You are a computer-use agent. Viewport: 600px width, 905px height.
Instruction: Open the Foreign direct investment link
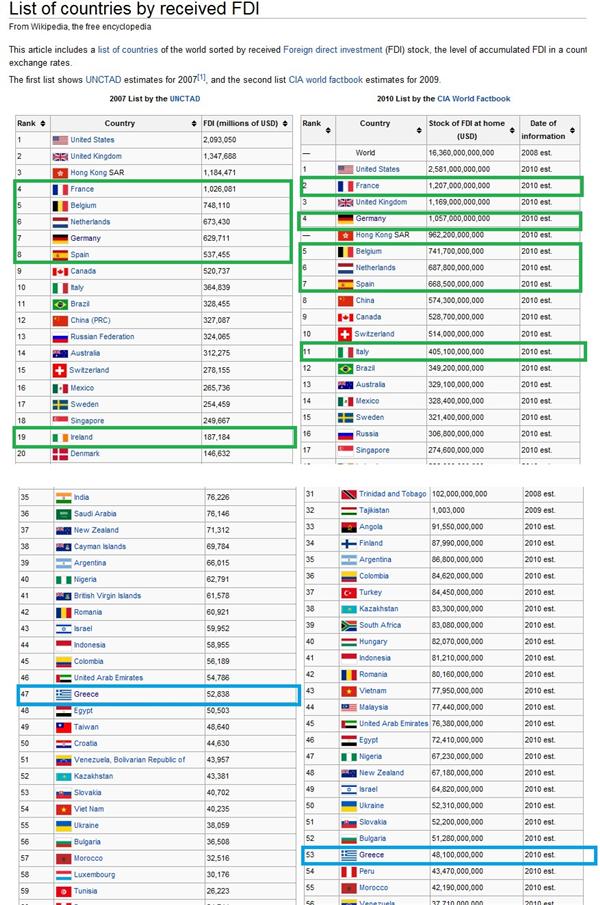point(333,50)
